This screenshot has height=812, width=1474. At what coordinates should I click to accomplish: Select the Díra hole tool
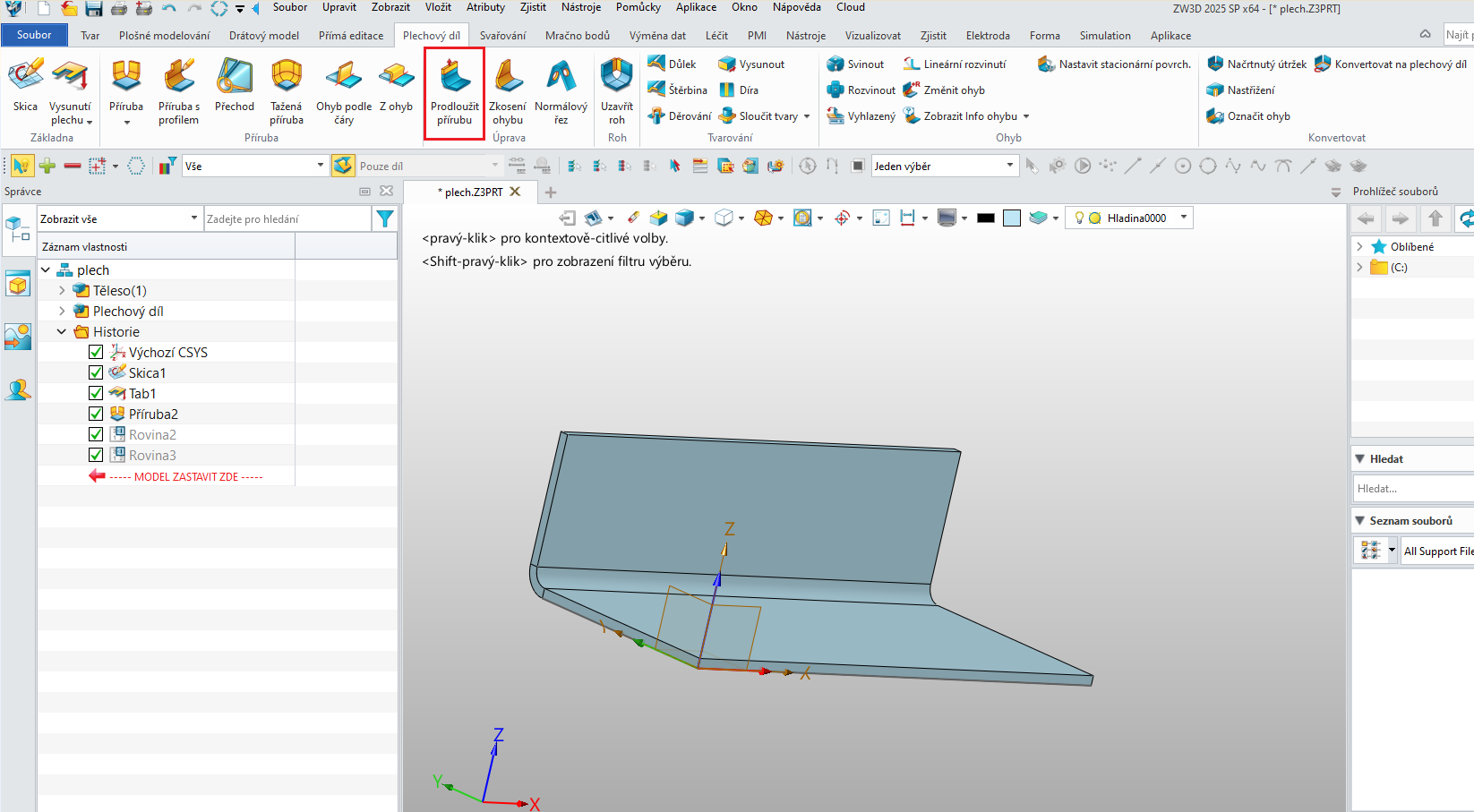click(739, 90)
